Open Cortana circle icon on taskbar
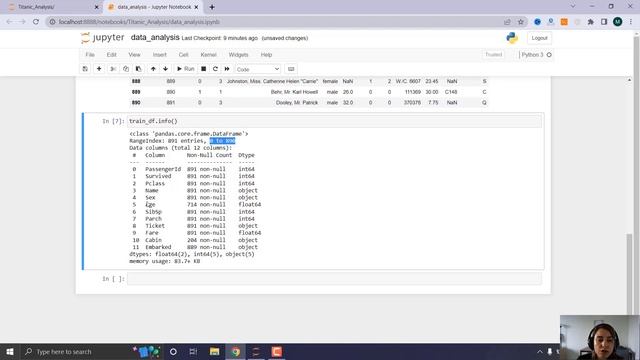The height and width of the screenshot is (360, 640). click(173, 351)
